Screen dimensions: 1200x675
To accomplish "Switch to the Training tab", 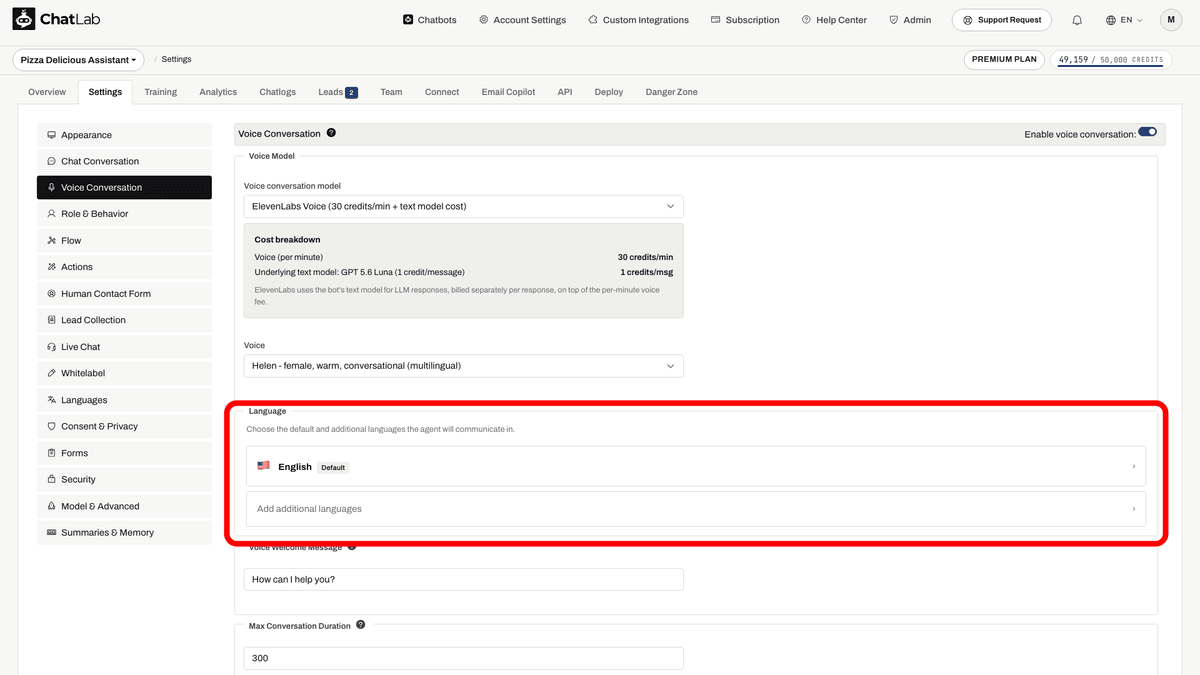I will coord(160,92).
